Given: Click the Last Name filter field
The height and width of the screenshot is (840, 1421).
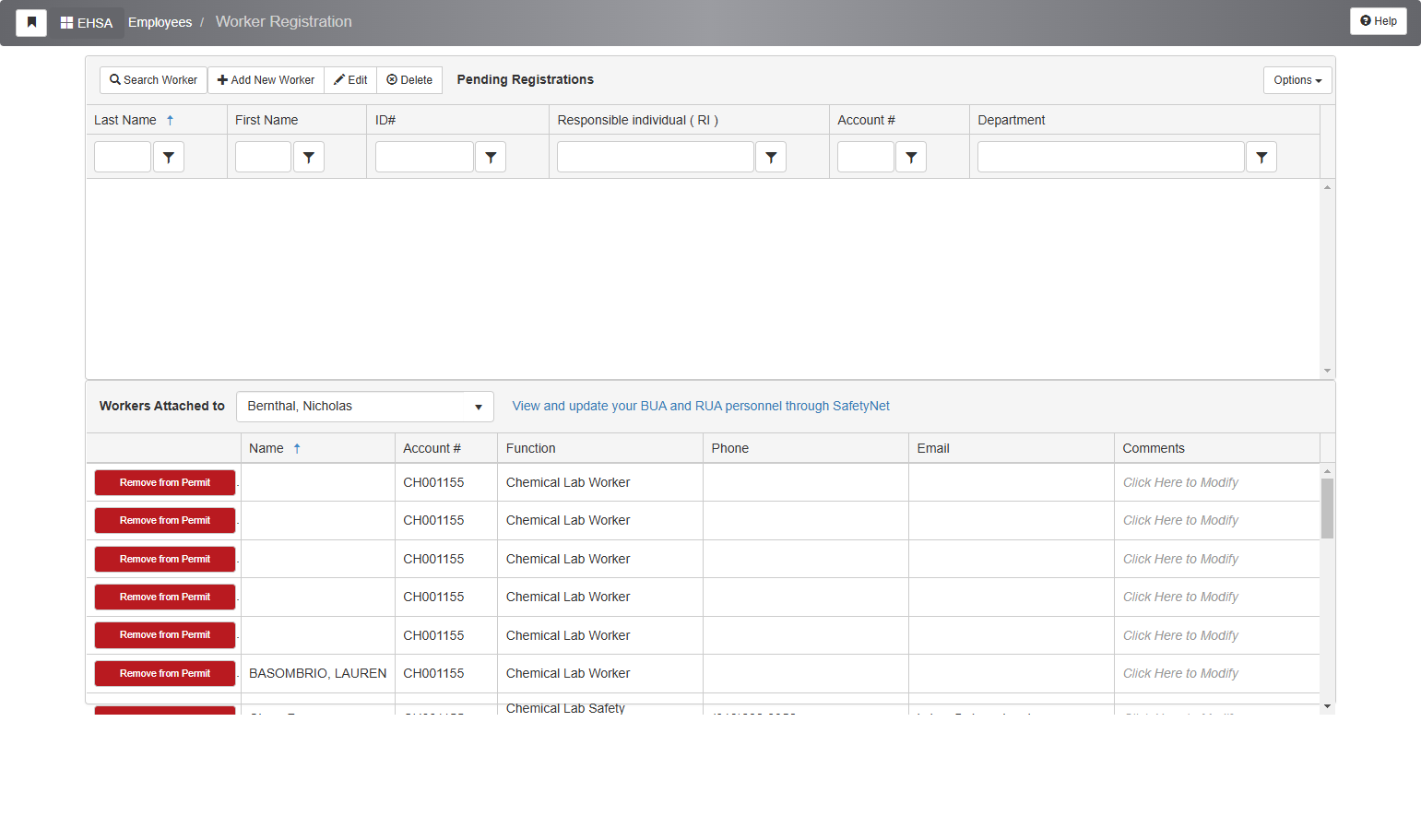Looking at the screenshot, I should pyautogui.click(x=123, y=157).
